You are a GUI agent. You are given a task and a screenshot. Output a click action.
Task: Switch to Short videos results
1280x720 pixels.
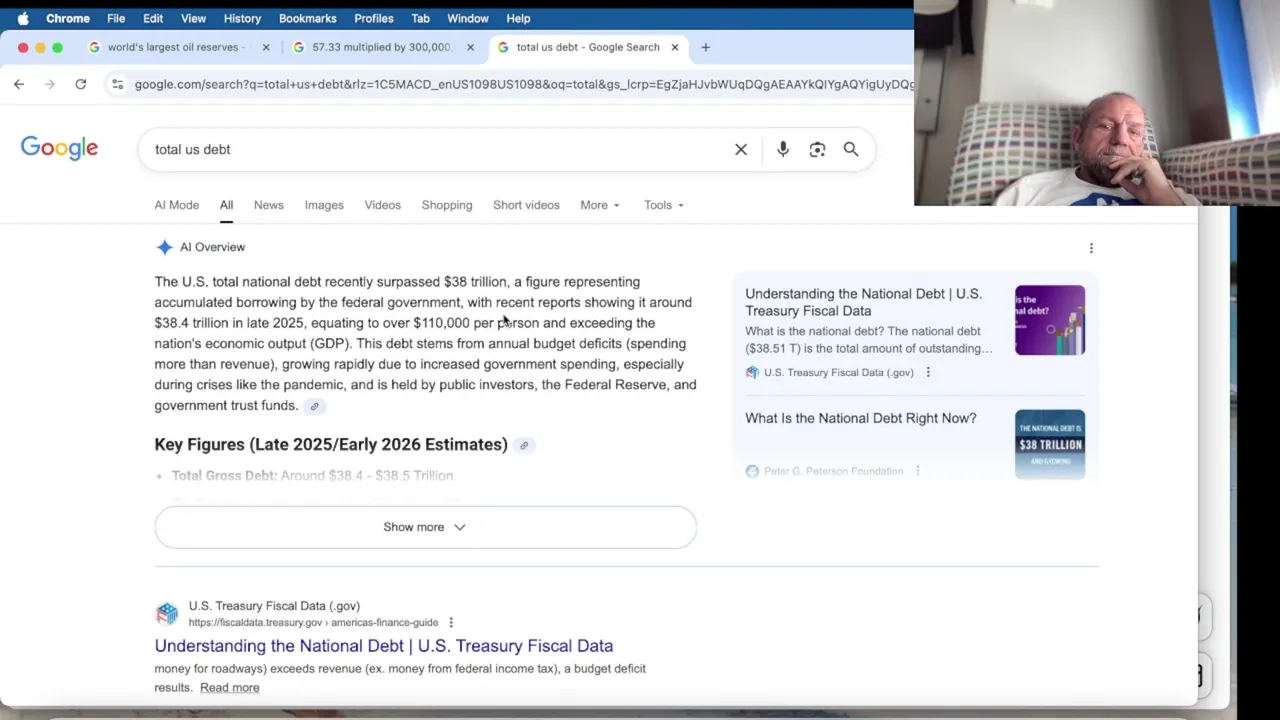coord(526,205)
